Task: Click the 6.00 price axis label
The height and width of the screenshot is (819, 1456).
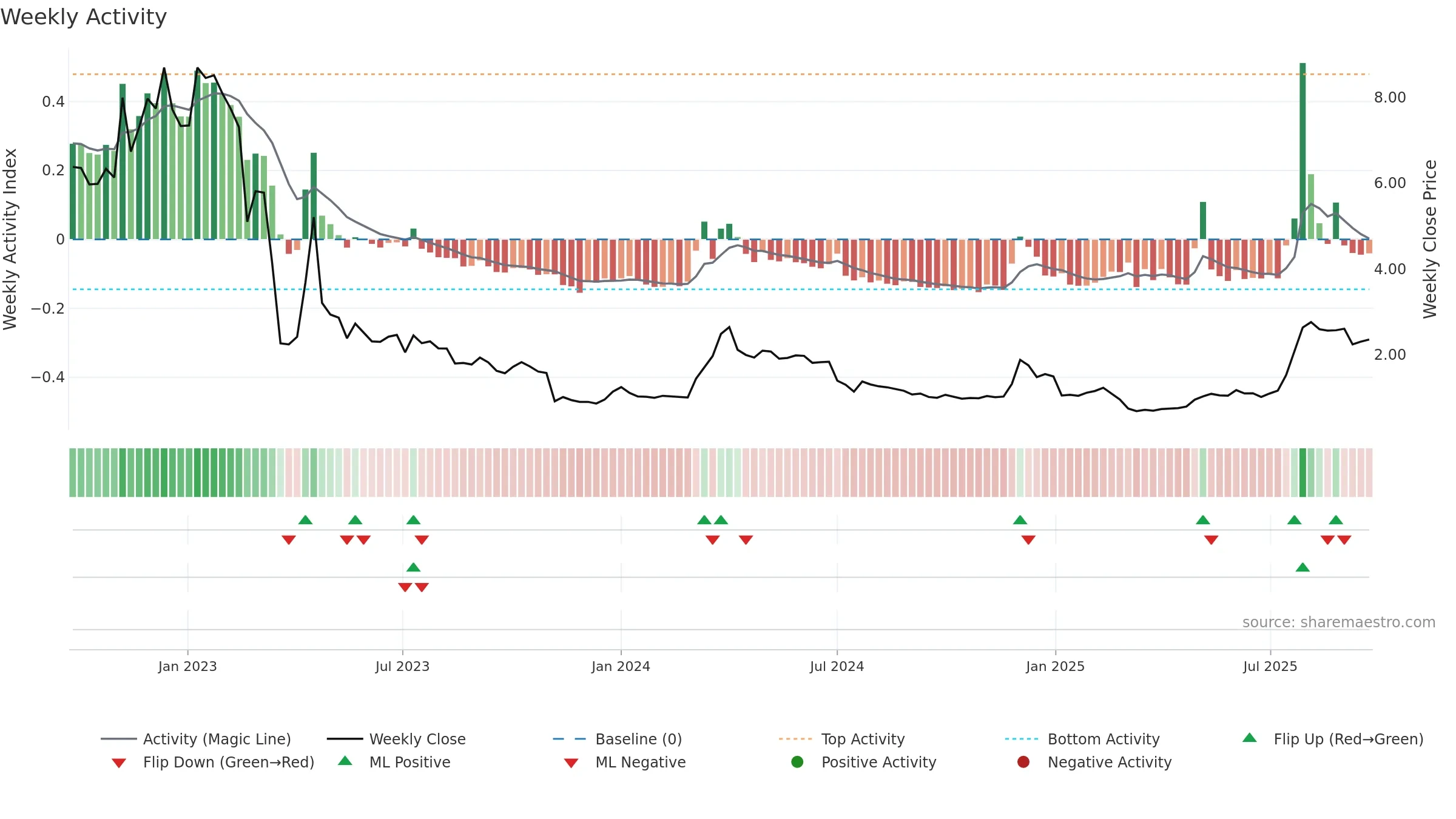Action: [x=1390, y=183]
